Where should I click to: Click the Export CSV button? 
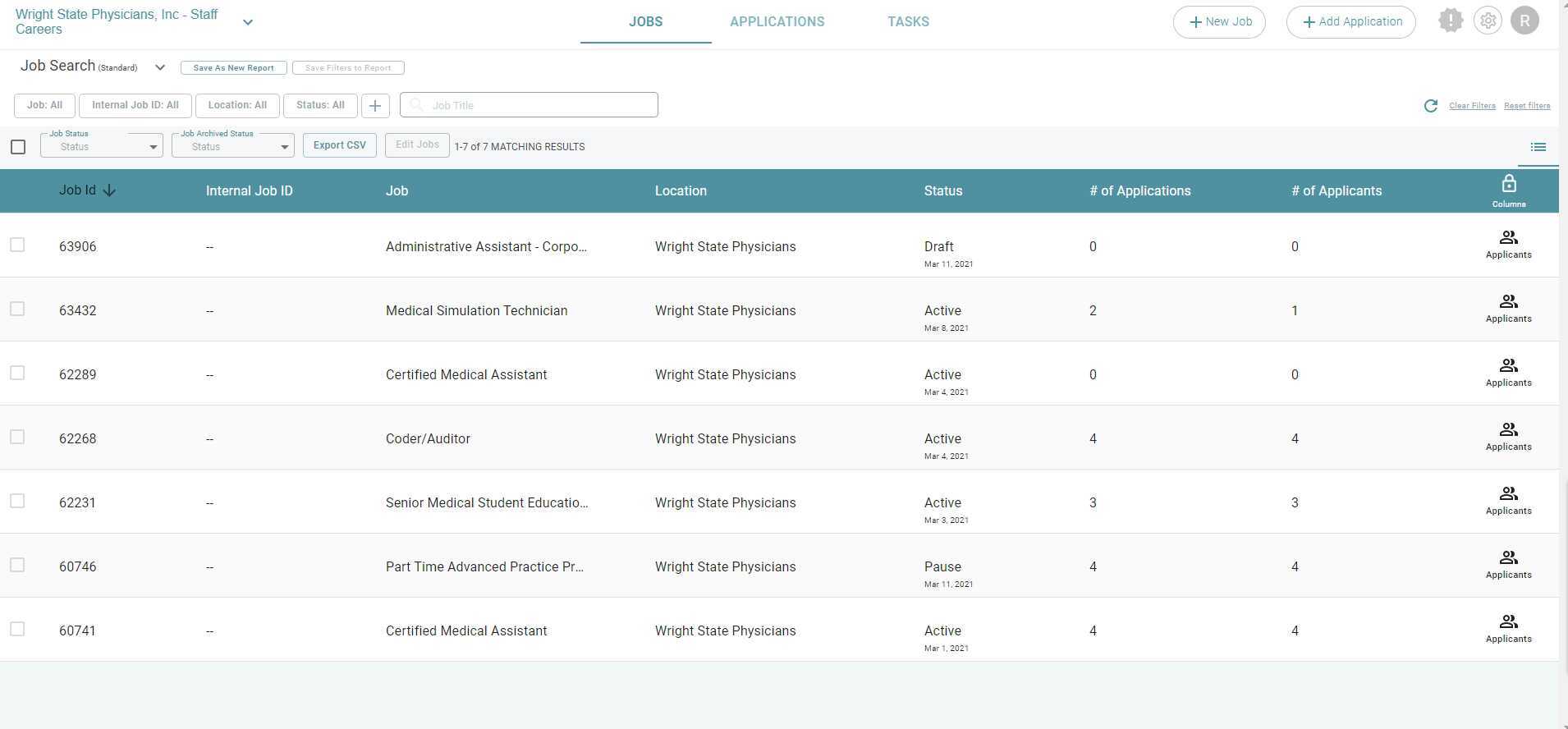pyautogui.click(x=339, y=145)
